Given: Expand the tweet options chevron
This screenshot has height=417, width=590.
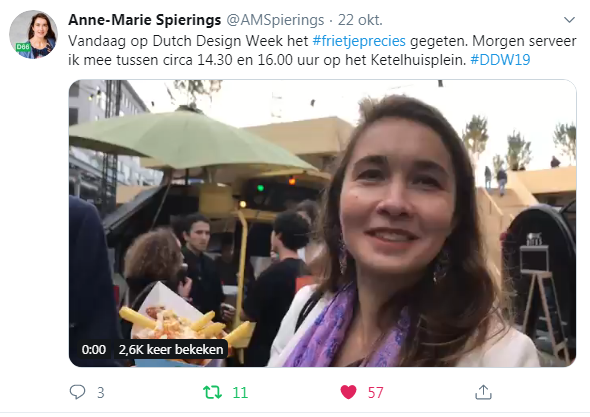Looking at the screenshot, I should pyautogui.click(x=569, y=20).
